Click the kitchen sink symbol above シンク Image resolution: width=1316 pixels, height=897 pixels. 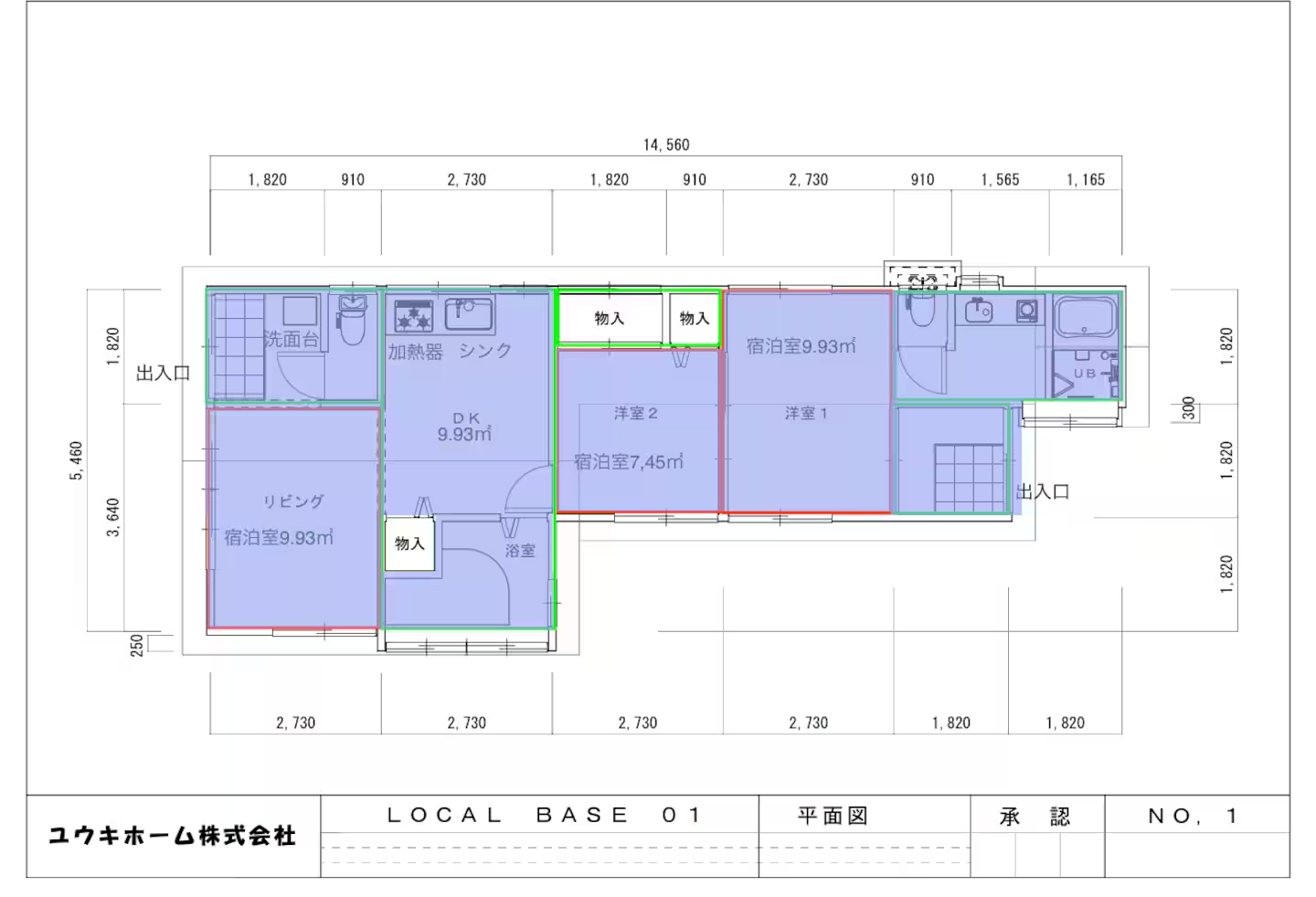tap(469, 315)
